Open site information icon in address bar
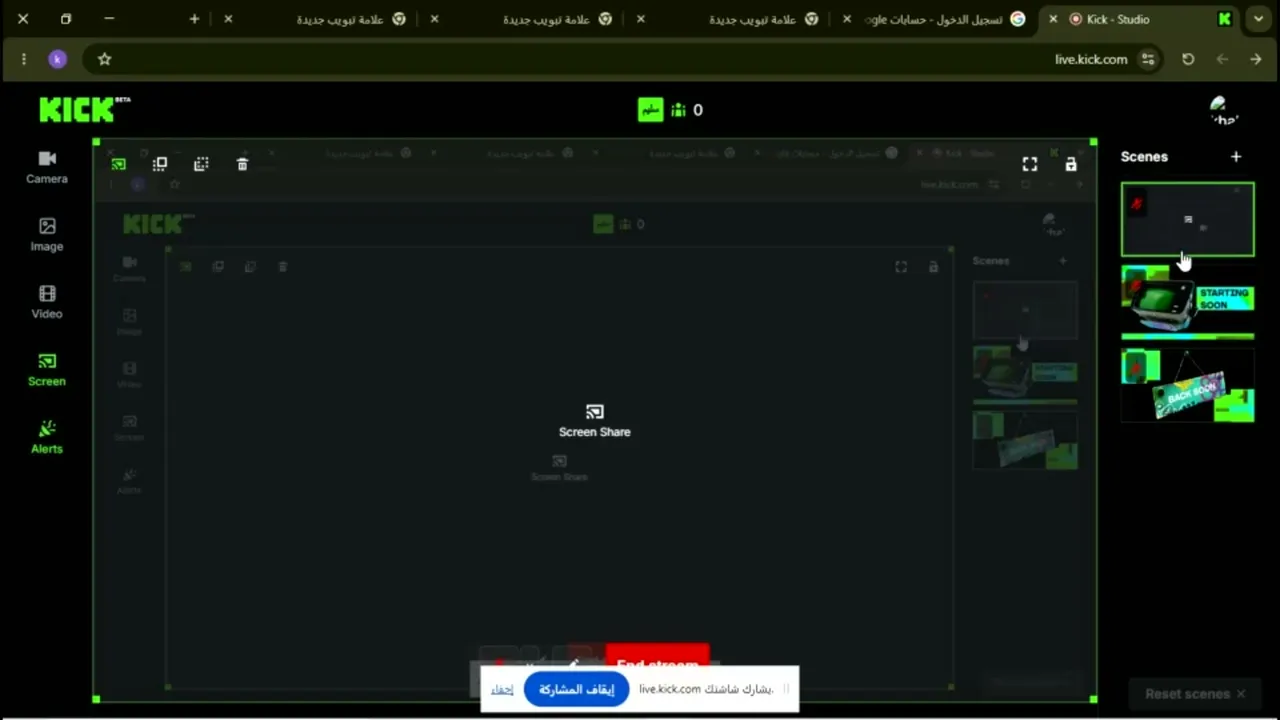The width and height of the screenshot is (1280, 720). tap(1148, 59)
